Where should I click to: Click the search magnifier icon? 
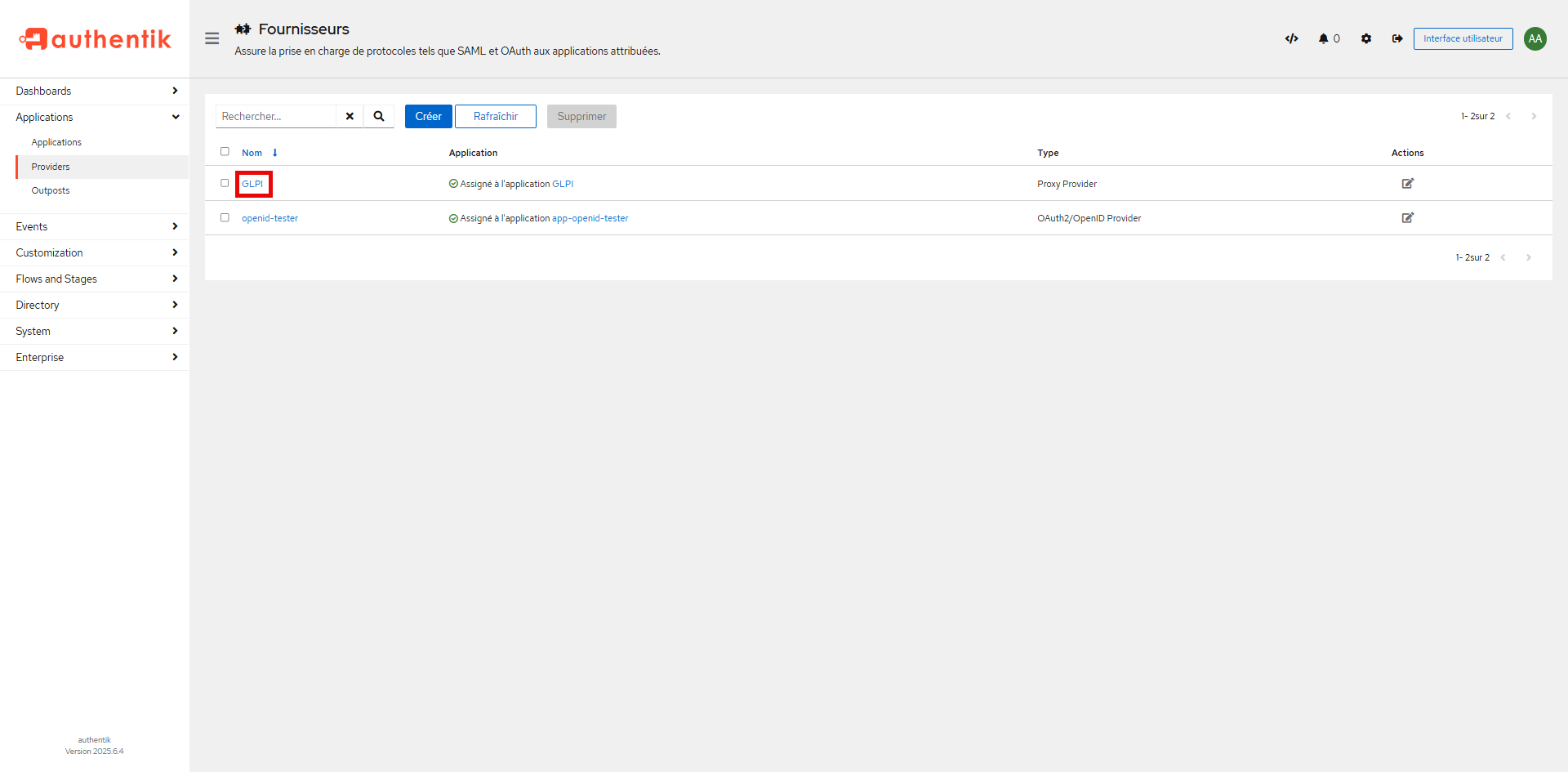[379, 116]
